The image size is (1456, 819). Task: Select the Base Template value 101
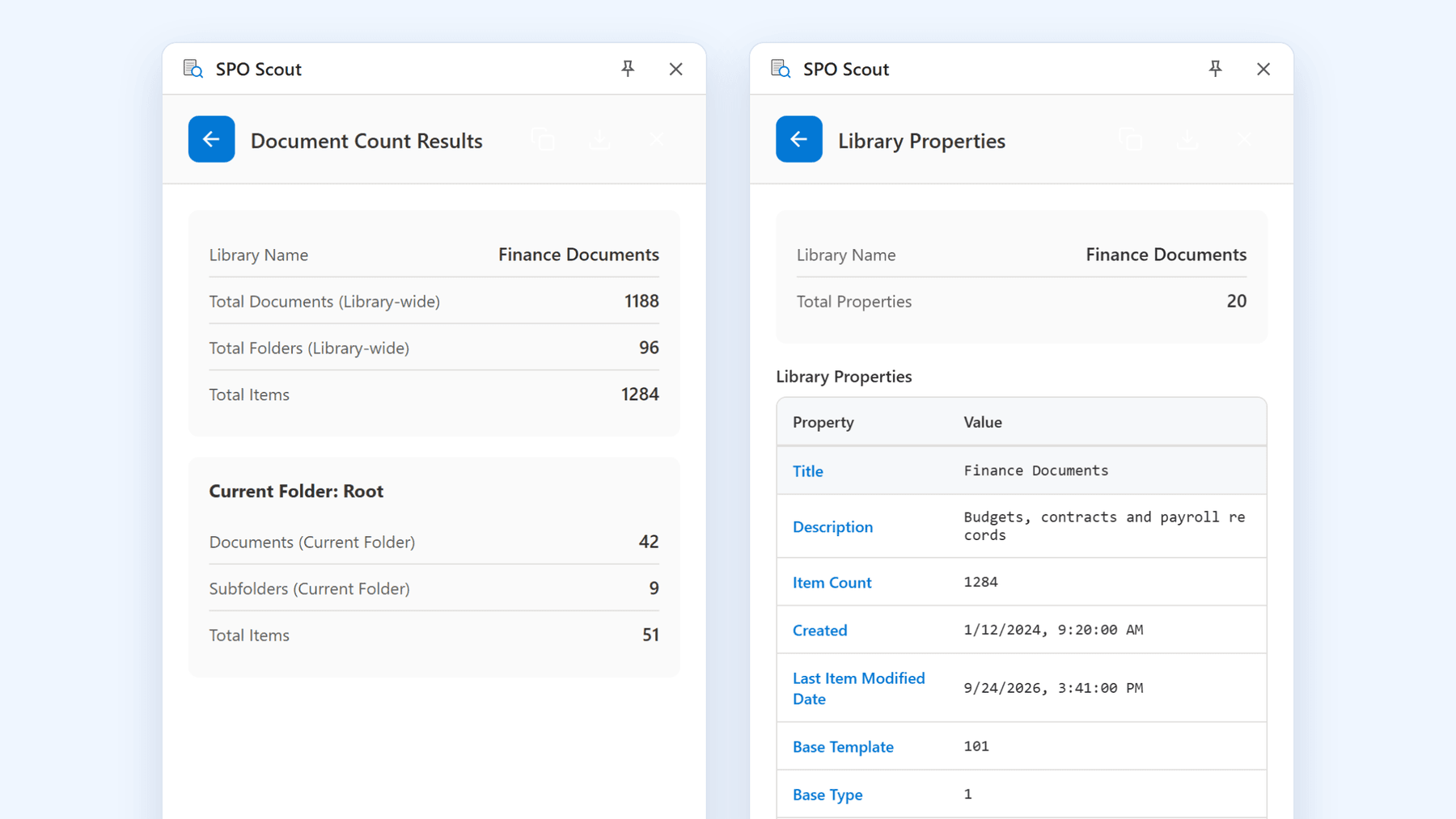[x=976, y=746]
